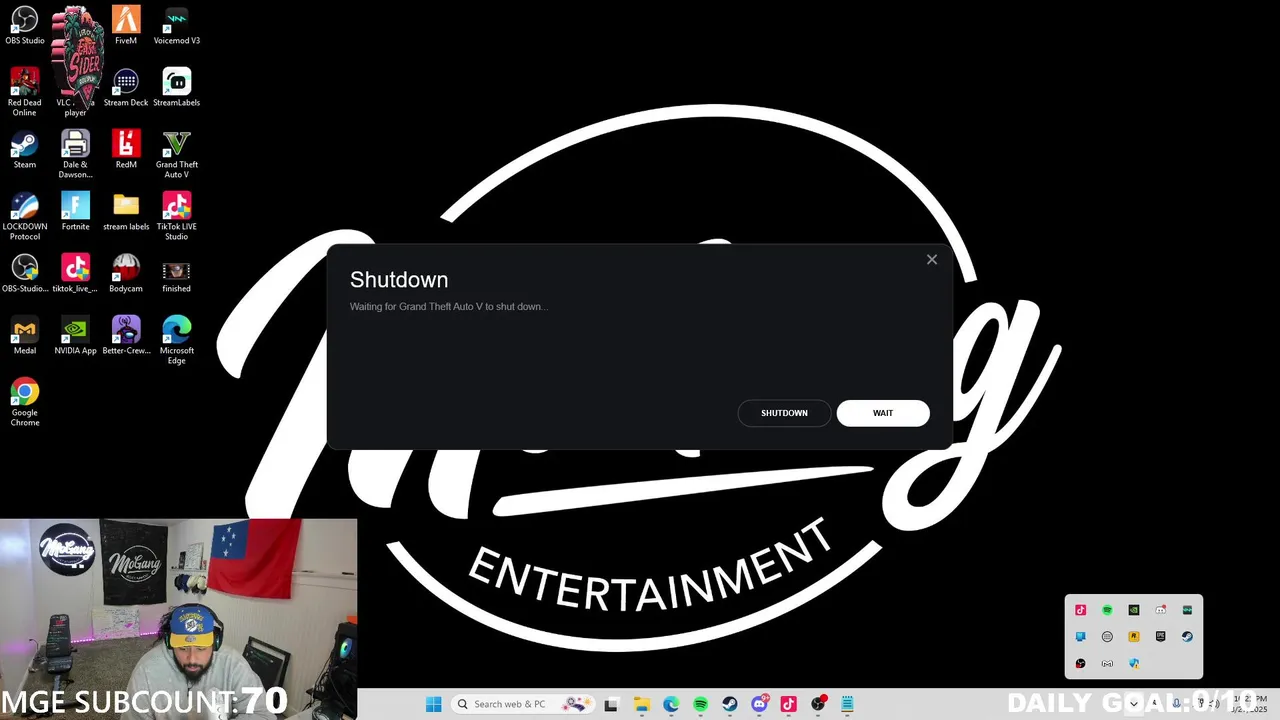Switch to Steam on the taskbar
Viewport: 1280px width, 720px height.
(730, 704)
